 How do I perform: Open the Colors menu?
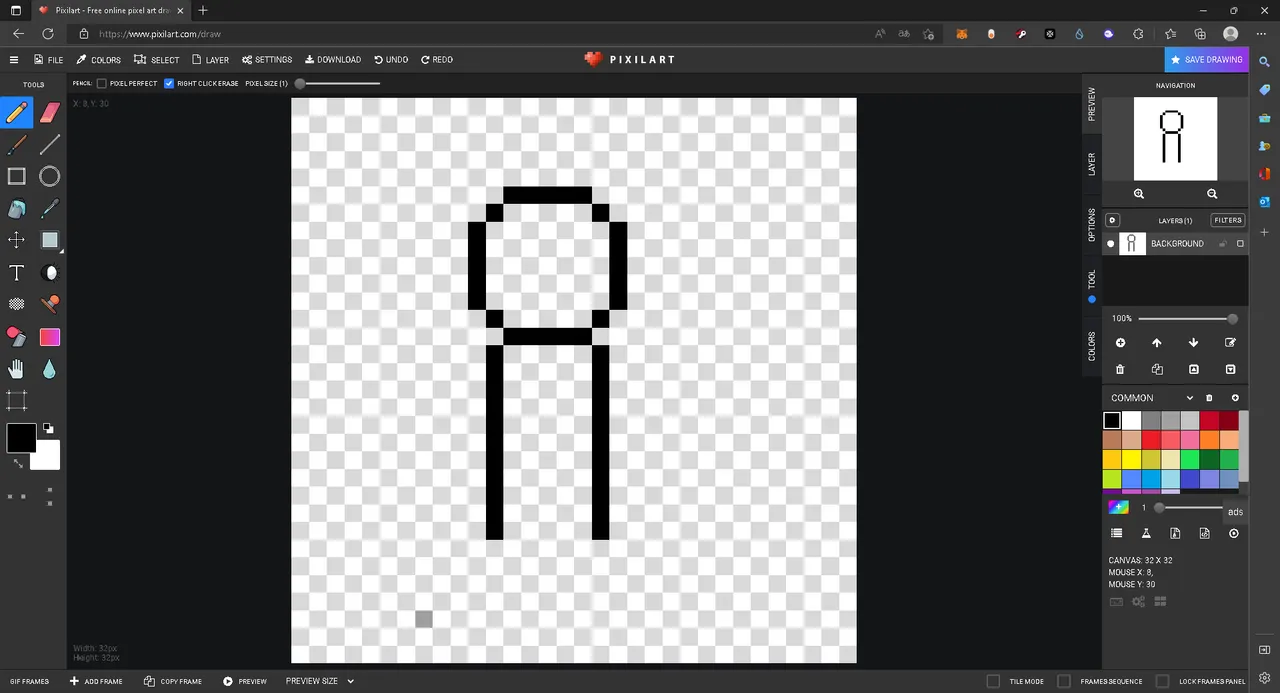98,60
